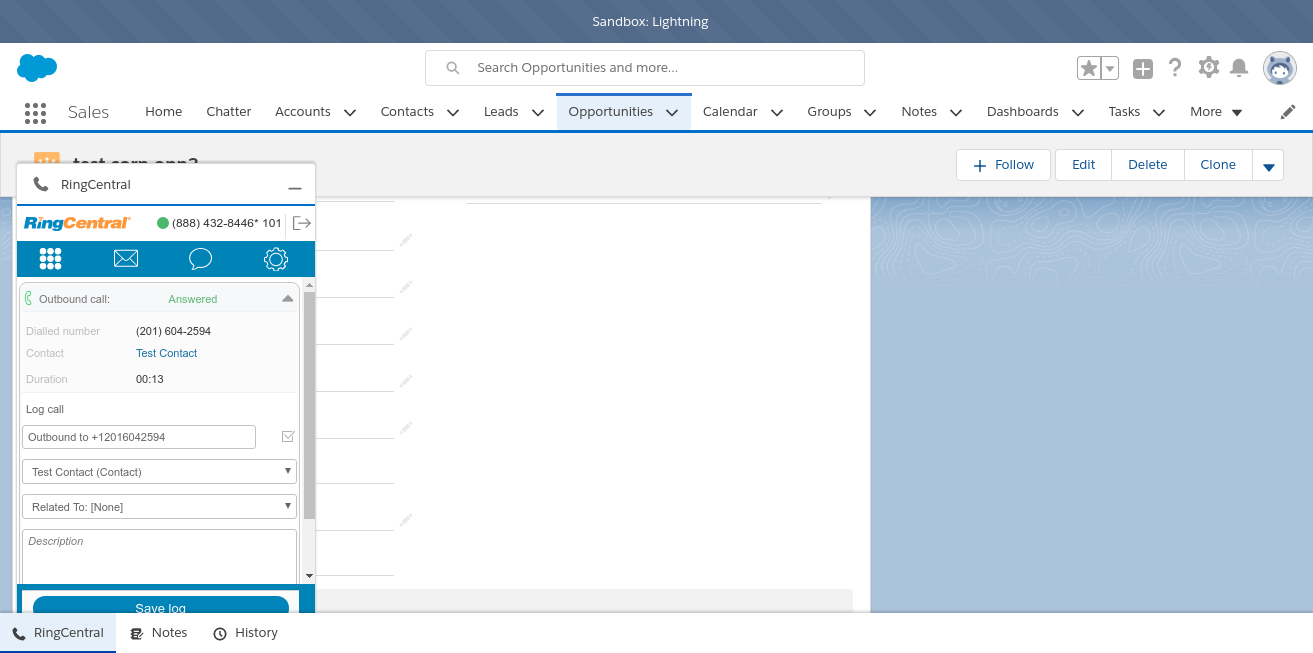
Task: Click the Follow button
Action: 1003,165
